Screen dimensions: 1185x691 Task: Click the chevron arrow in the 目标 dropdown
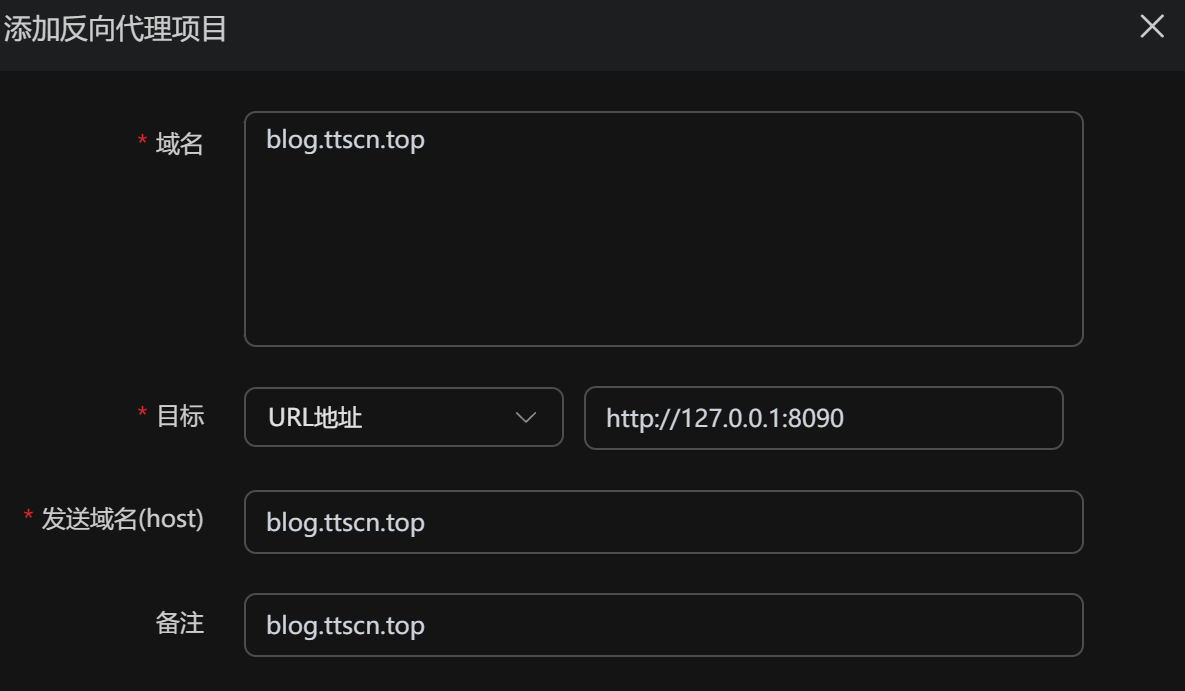click(526, 417)
